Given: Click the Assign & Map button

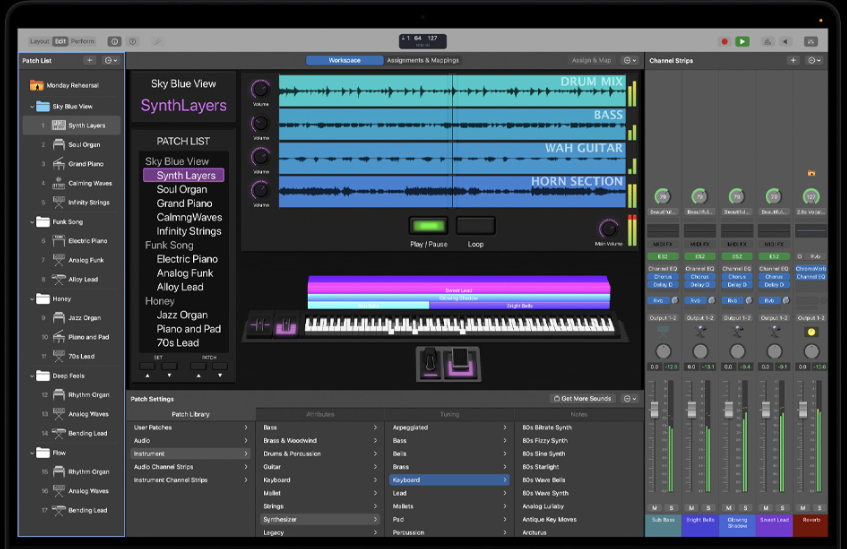Looking at the screenshot, I should pos(591,61).
